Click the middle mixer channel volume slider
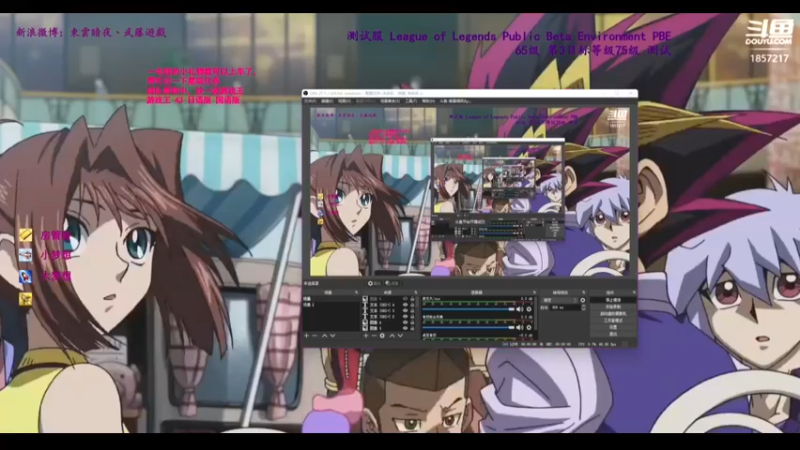This screenshot has width=800, height=450. point(468,328)
